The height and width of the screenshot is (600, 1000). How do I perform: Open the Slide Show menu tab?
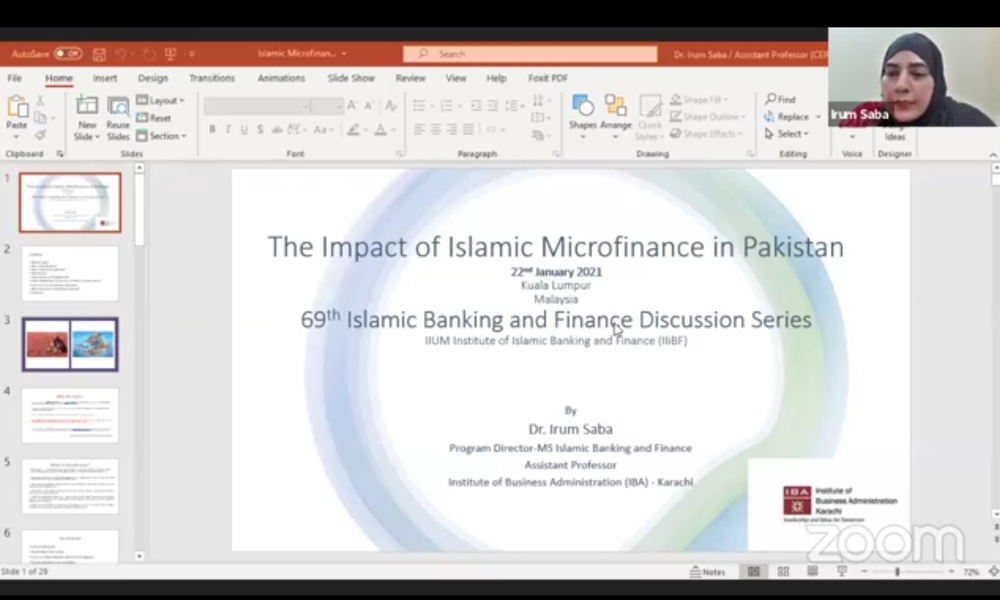[348, 77]
